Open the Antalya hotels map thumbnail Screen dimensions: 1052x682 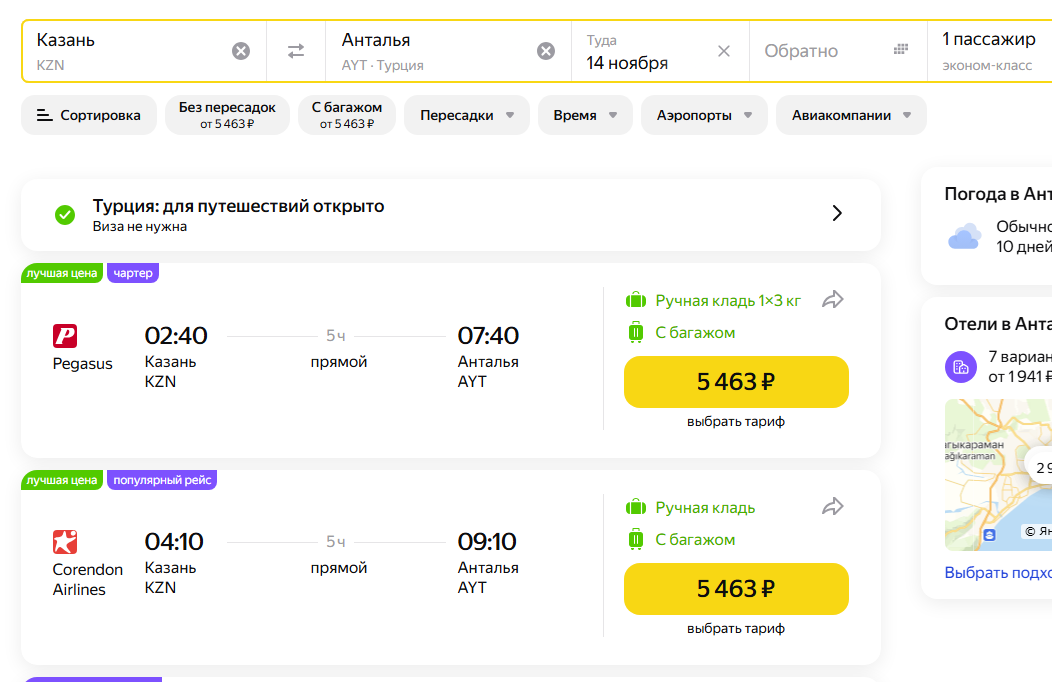[x=998, y=475]
